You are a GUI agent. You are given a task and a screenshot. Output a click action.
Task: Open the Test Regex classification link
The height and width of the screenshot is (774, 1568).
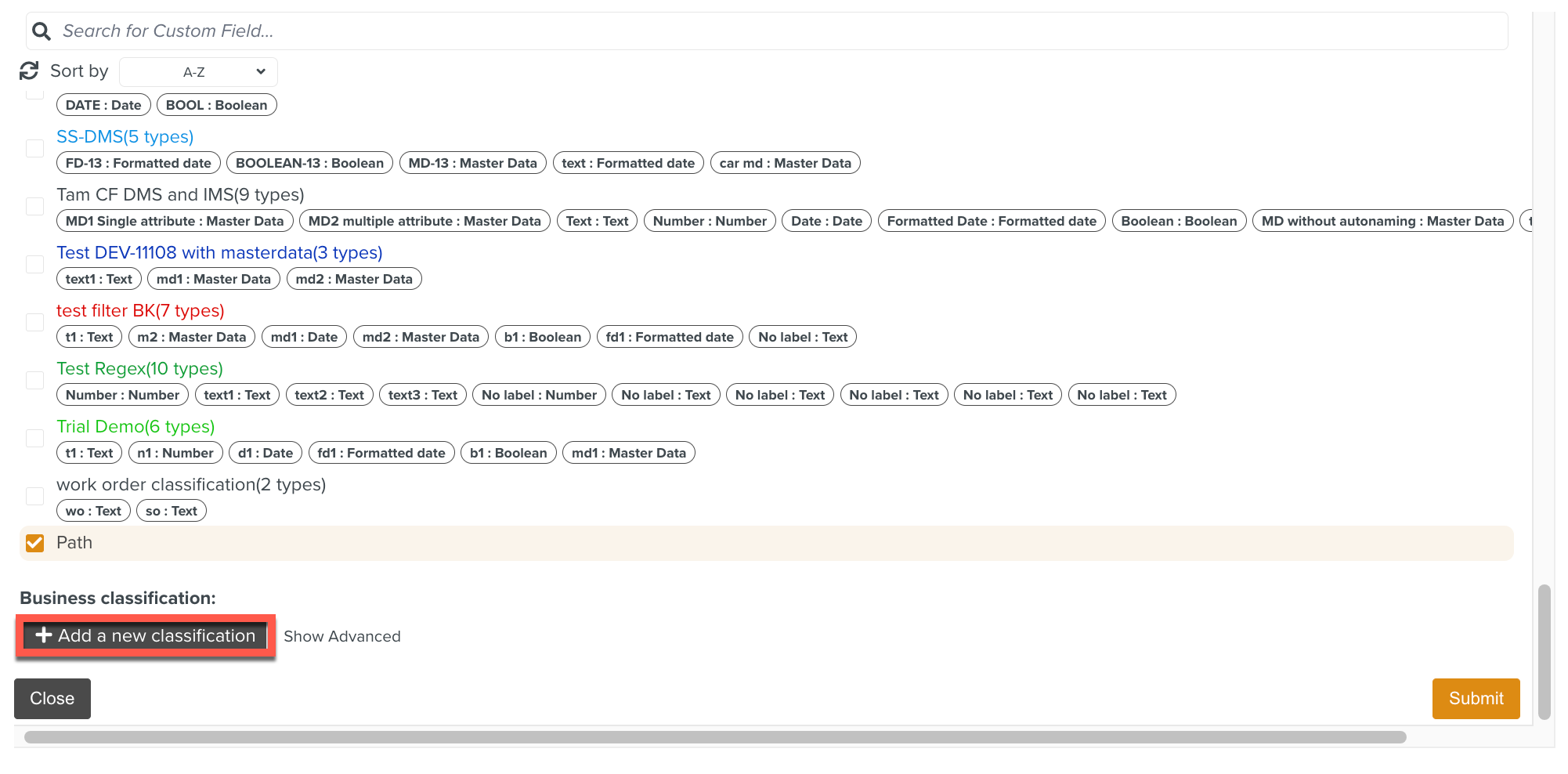[x=139, y=369]
